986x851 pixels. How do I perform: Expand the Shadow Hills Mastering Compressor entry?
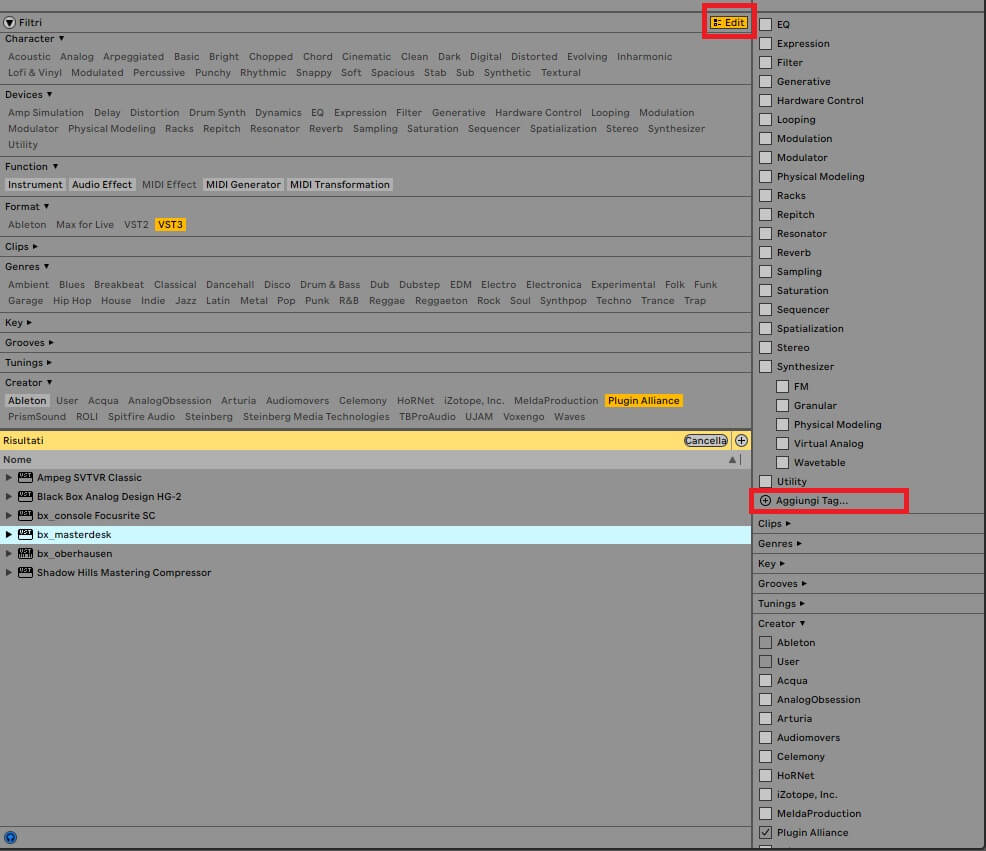click(9, 573)
